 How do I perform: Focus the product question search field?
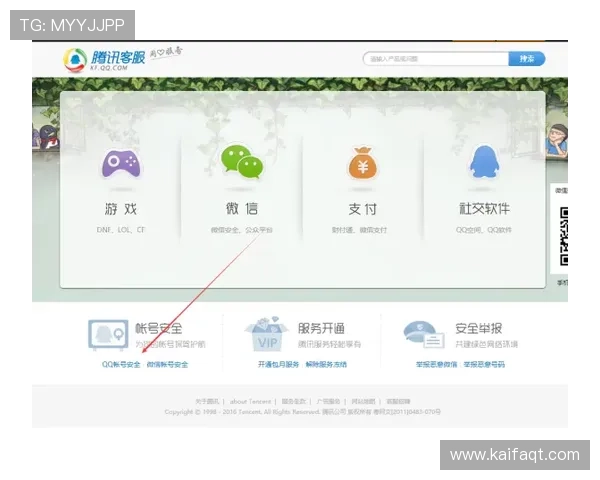click(x=436, y=59)
